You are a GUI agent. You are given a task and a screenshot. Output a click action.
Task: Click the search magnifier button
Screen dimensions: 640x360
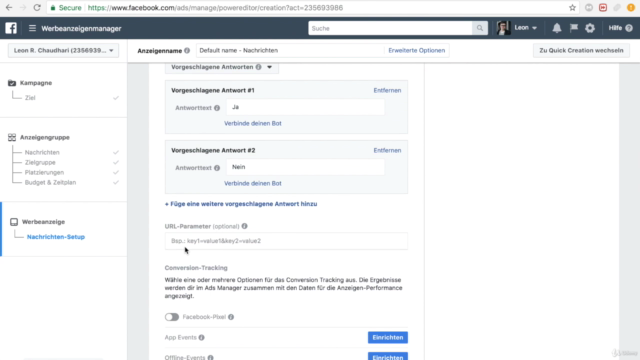click(x=480, y=28)
